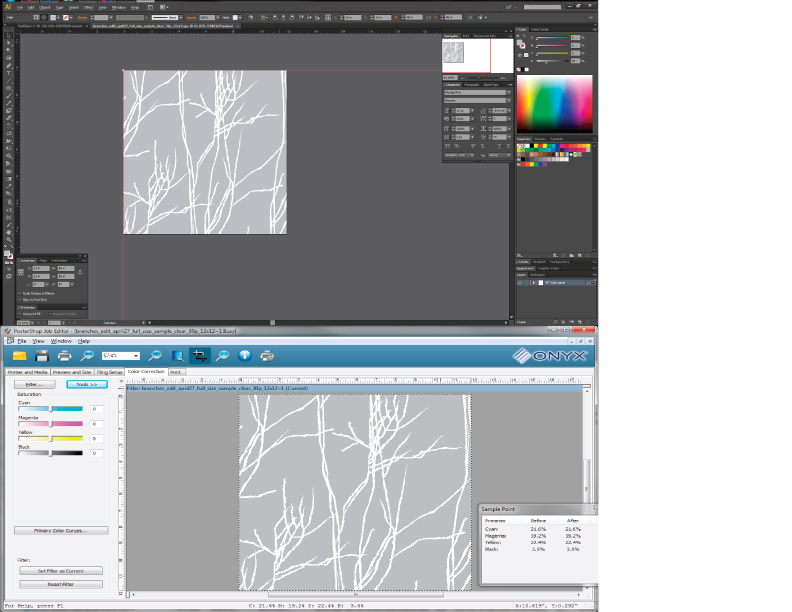
Task: Open the stroke color dropdown in control bar
Action: tap(71, 17)
